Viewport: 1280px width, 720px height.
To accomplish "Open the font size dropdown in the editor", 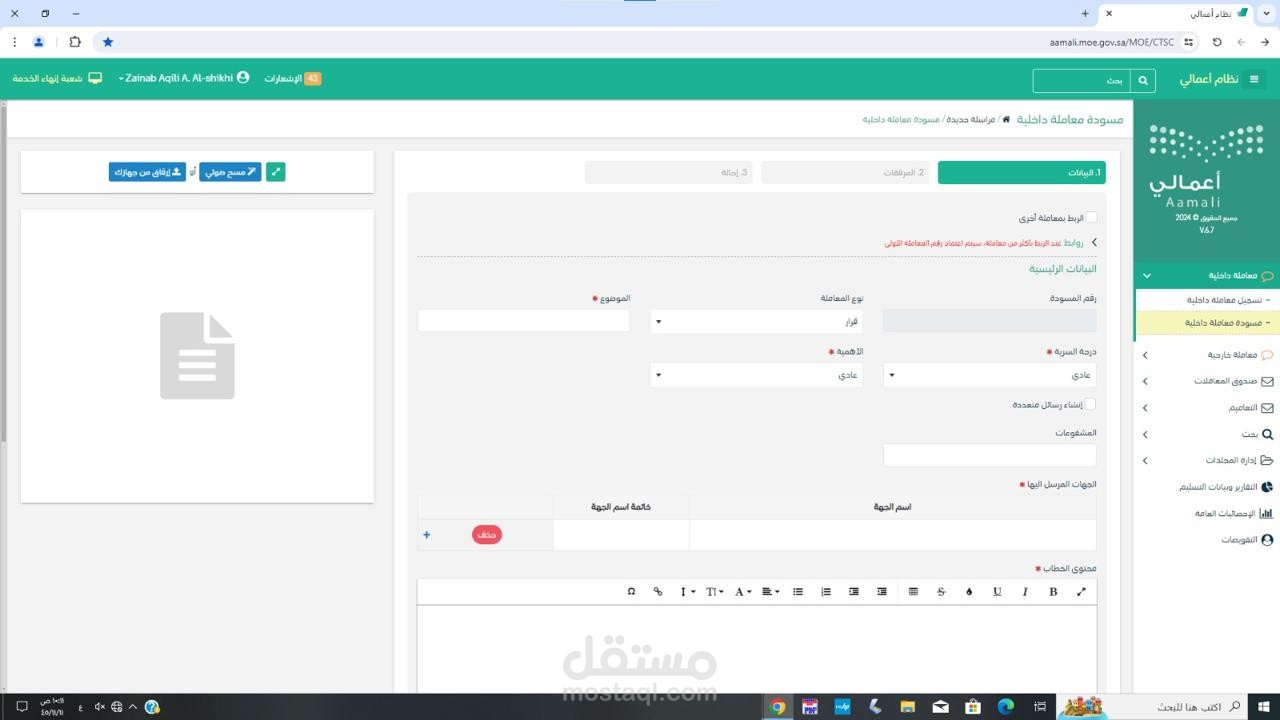I will click(715, 592).
